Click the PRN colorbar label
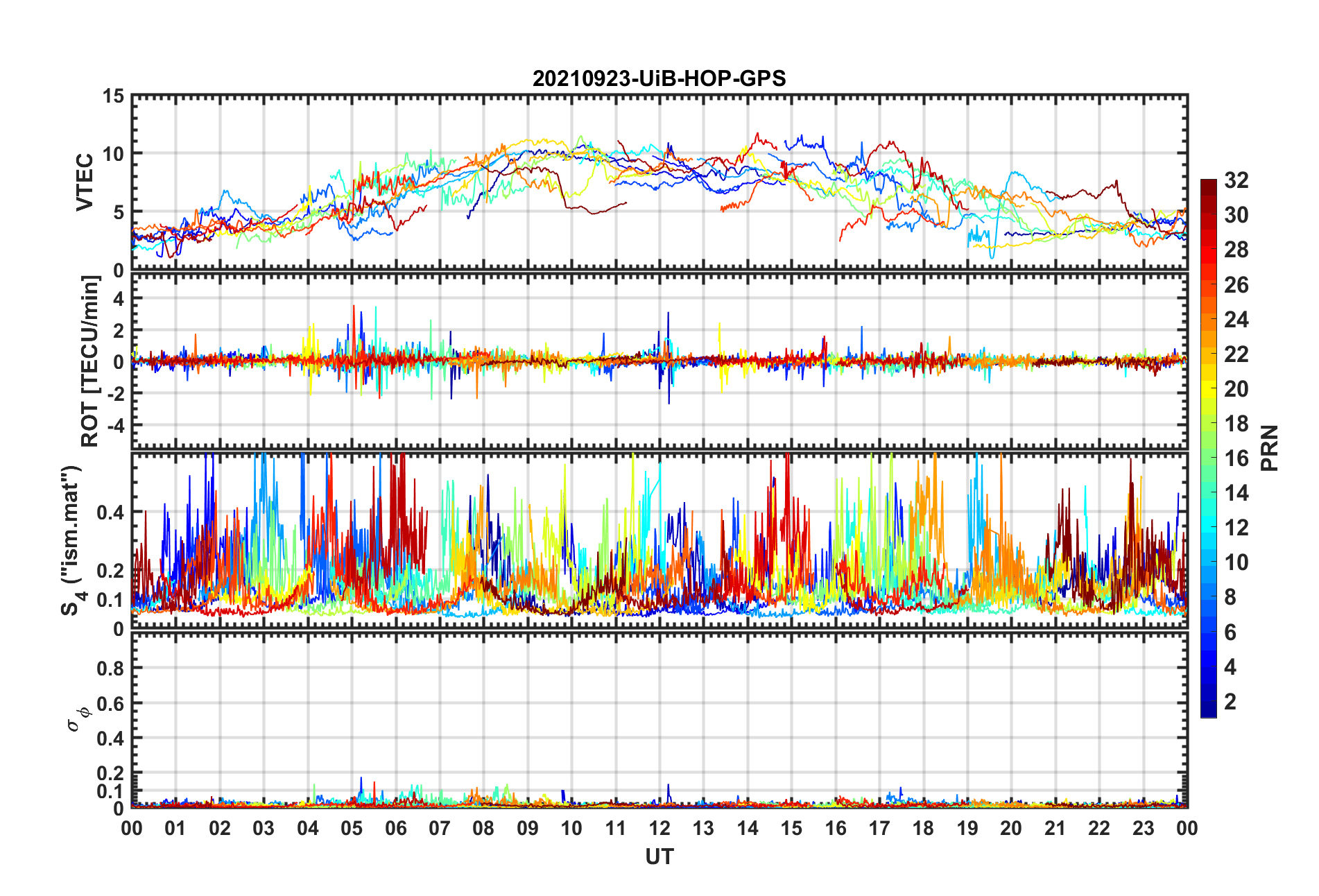Viewport: 1319px width, 896px height. tap(1270, 448)
